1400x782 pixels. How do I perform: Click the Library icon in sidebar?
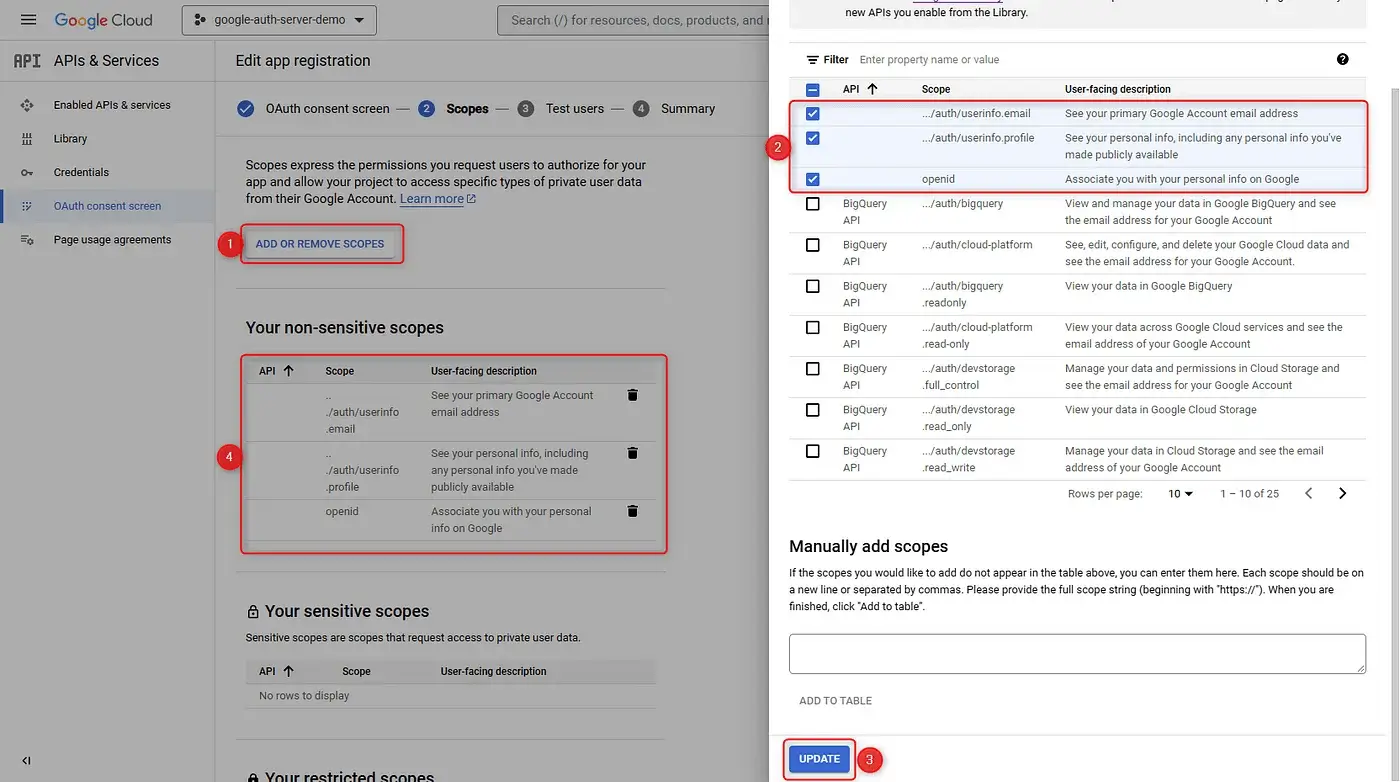pos(27,139)
